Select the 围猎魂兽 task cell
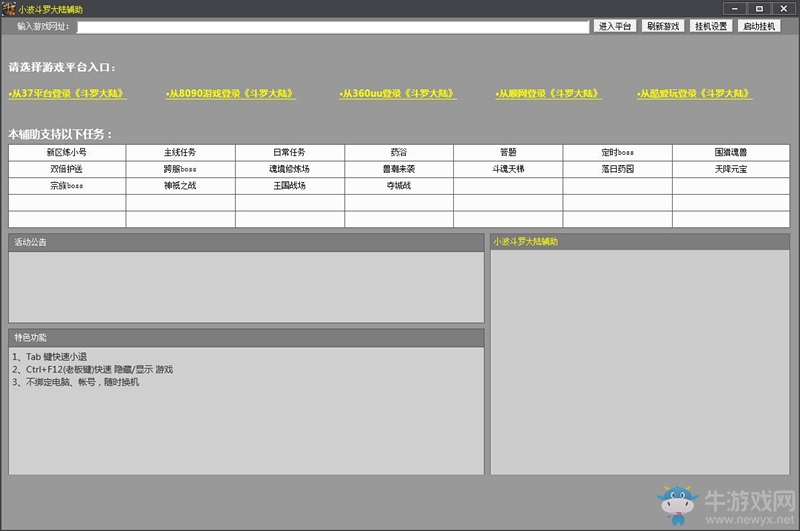This screenshot has width=800, height=531. 731,153
